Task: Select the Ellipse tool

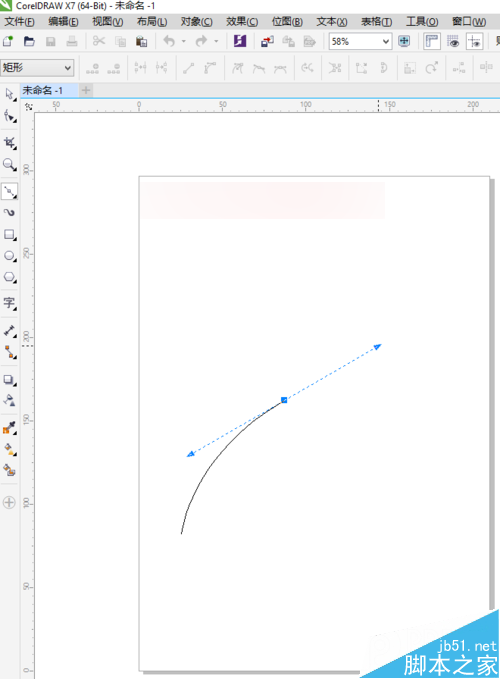Action: [10, 255]
